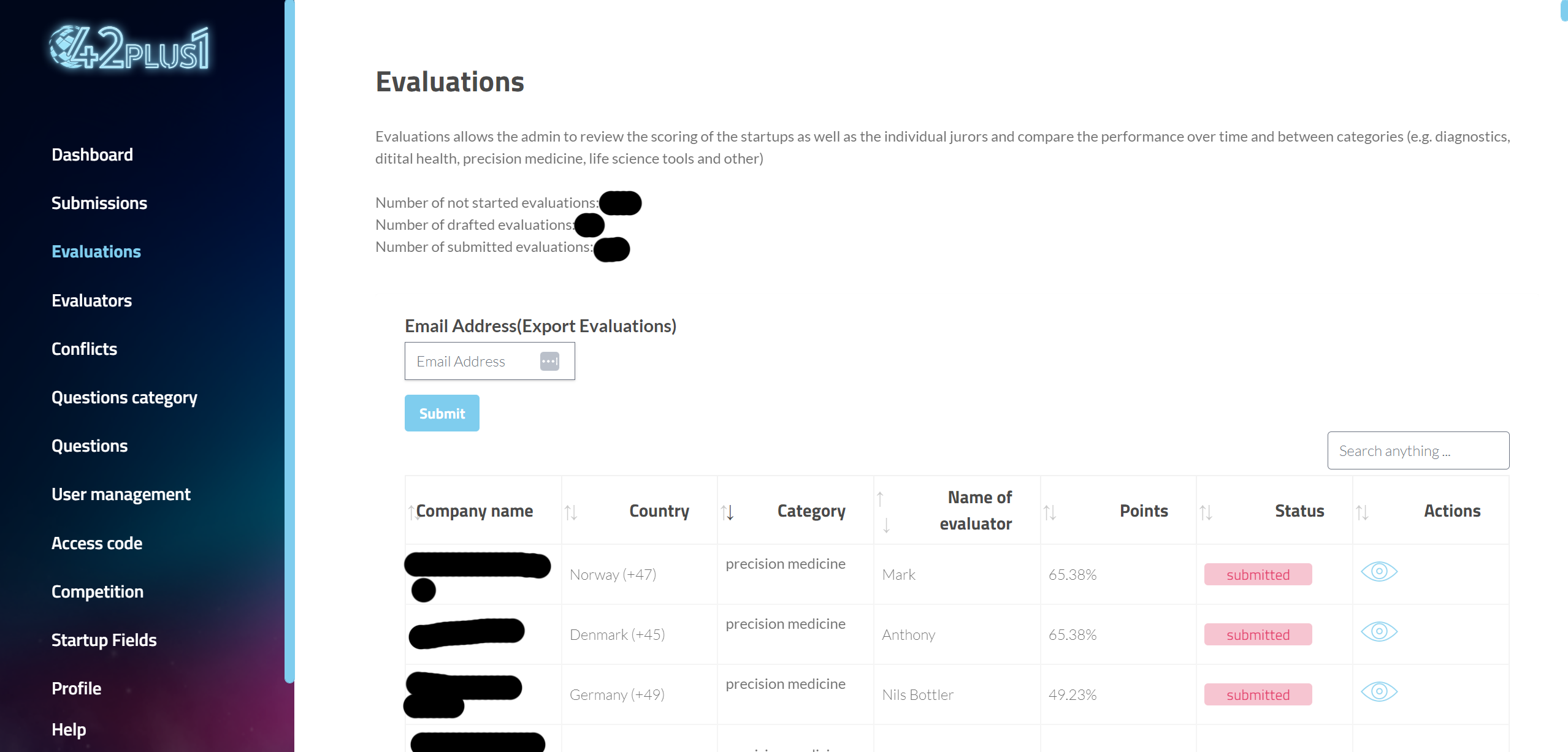Sort table by Points column arrows
1568x752 pixels.
coord(1050,512)
